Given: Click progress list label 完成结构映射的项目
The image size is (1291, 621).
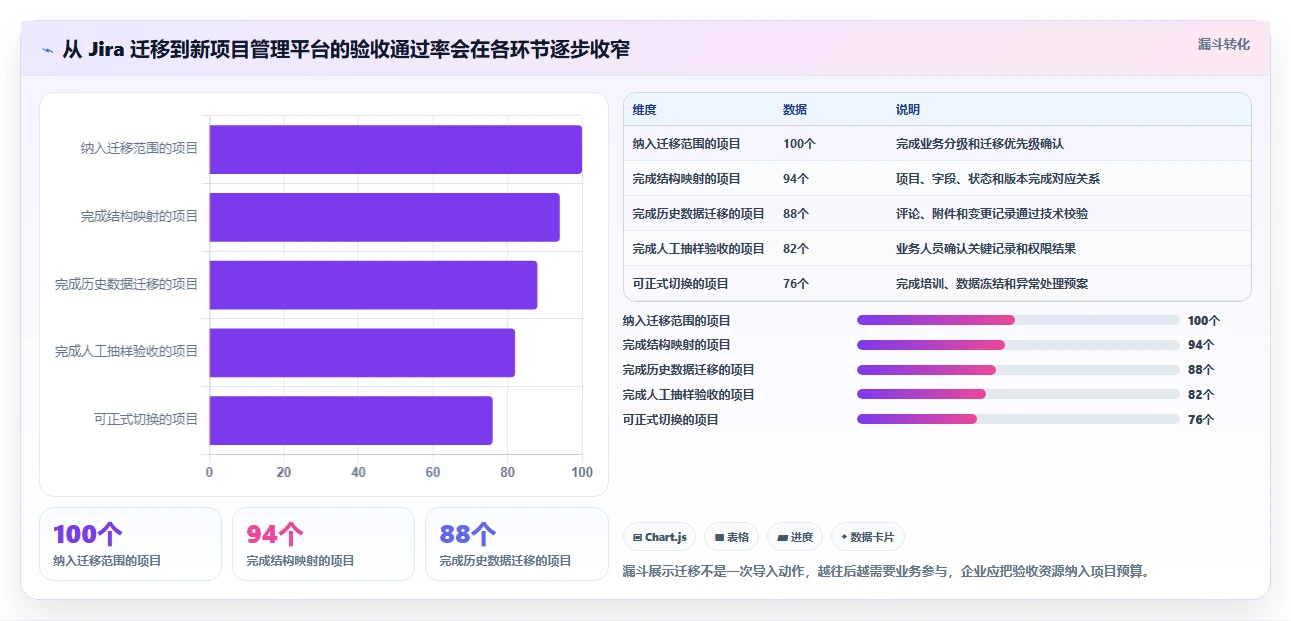Looking at the screenshot, I should tap(677, 345).
